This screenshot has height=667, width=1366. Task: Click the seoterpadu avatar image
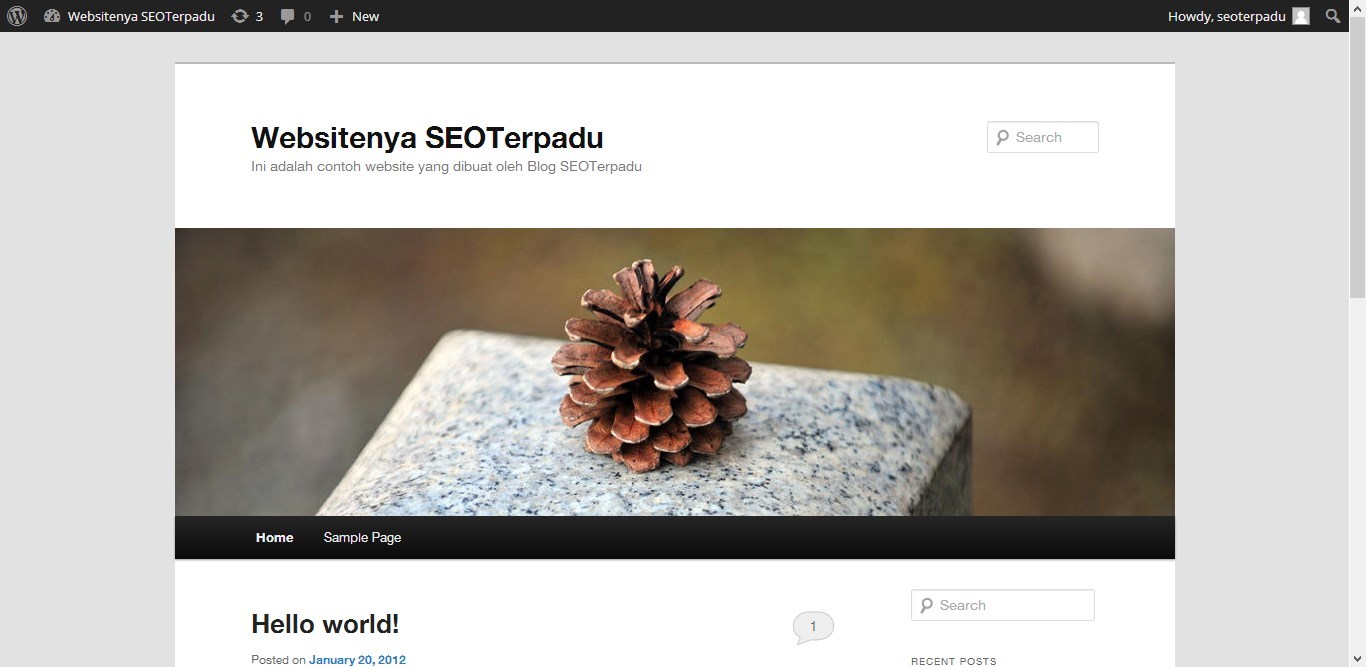[x=1301, y=16]
